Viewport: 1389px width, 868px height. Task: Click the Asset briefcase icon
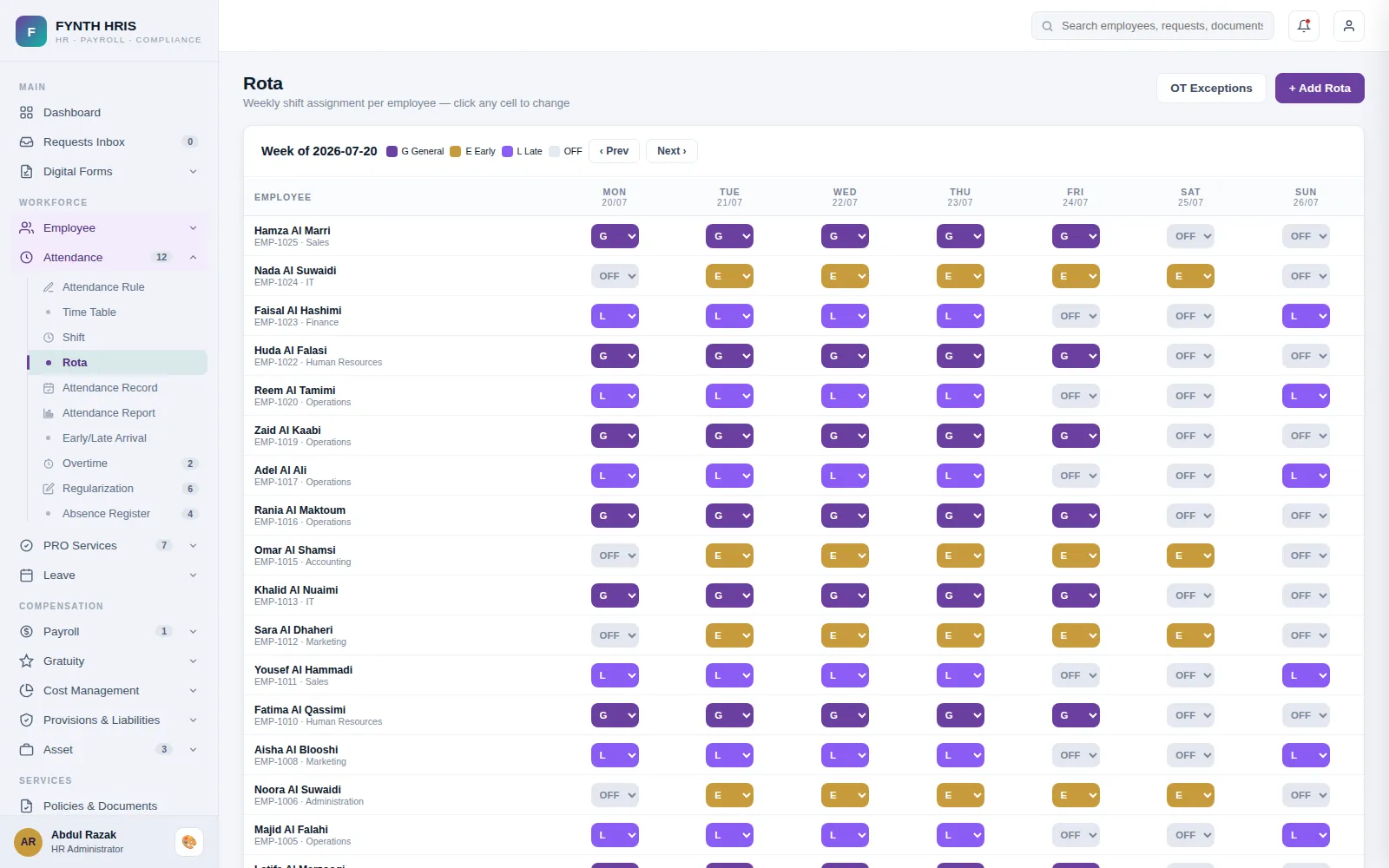point(27,750)
